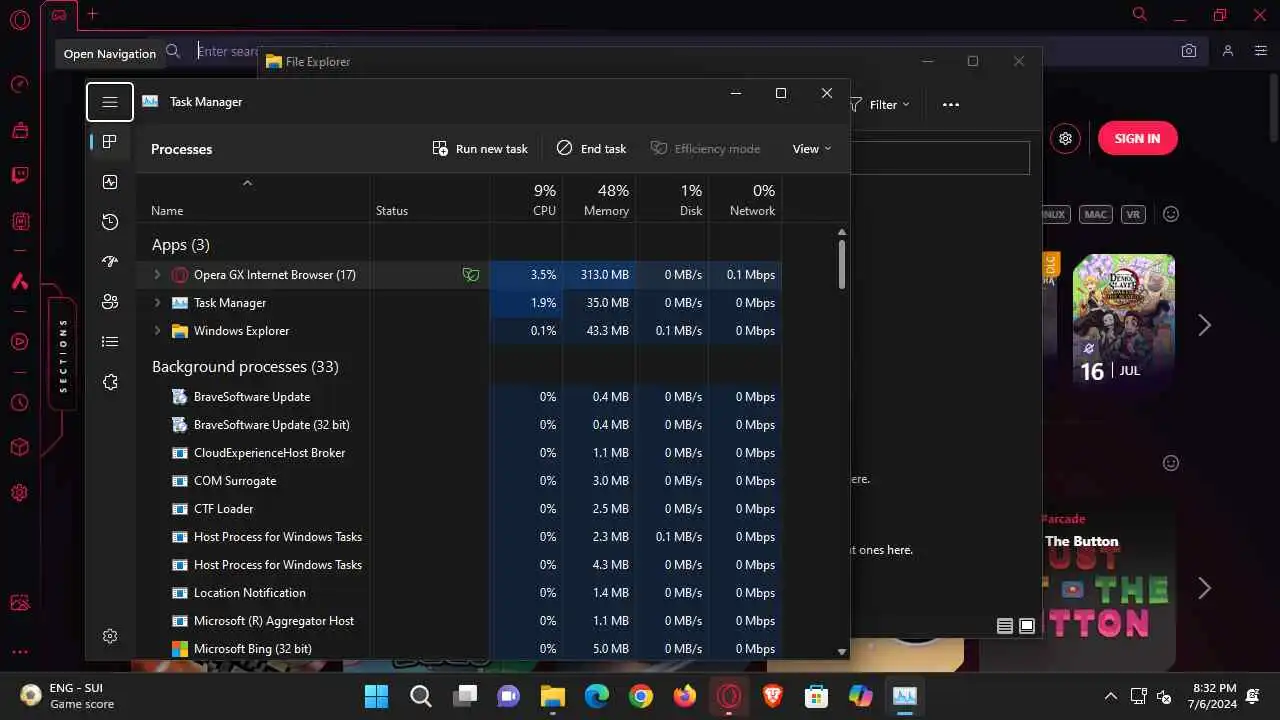Open Filter dropdown in File Explorer window
The width and height of the screenshot is (1280, 720).
click(880, 104)
